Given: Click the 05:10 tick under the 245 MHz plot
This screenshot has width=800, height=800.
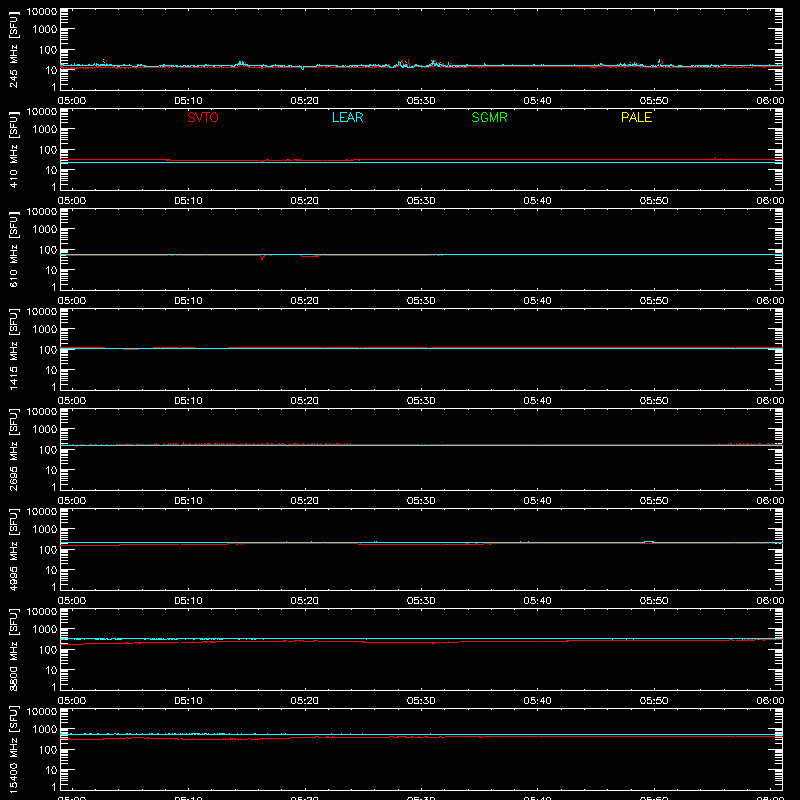Looking at the screenshot, I should click(188, 101).
